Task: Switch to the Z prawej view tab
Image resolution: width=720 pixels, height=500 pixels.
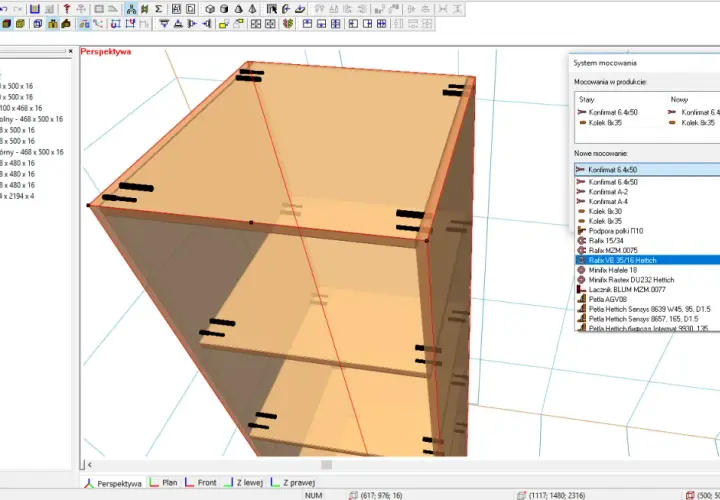Action: click(x=293, y=483)
